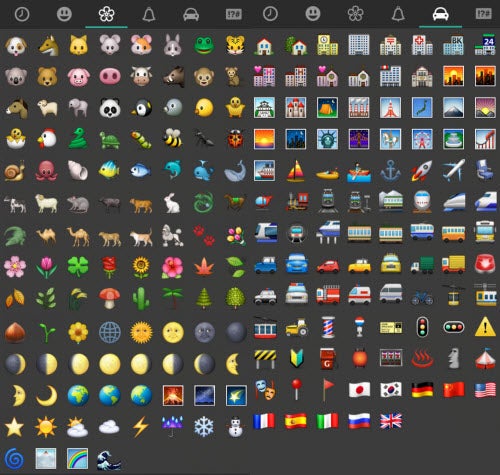Open the bell tab in nature panel
This screenshot has width=500, height=475.
[149, 14]
